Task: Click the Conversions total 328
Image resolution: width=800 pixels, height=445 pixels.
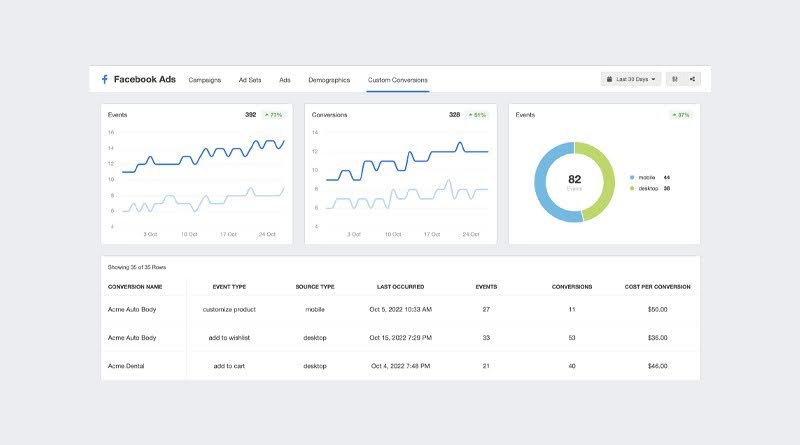Action: (x=455, y=115)
